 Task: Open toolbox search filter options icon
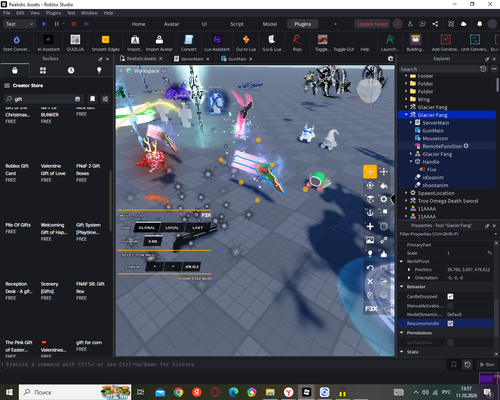(105, 99)
